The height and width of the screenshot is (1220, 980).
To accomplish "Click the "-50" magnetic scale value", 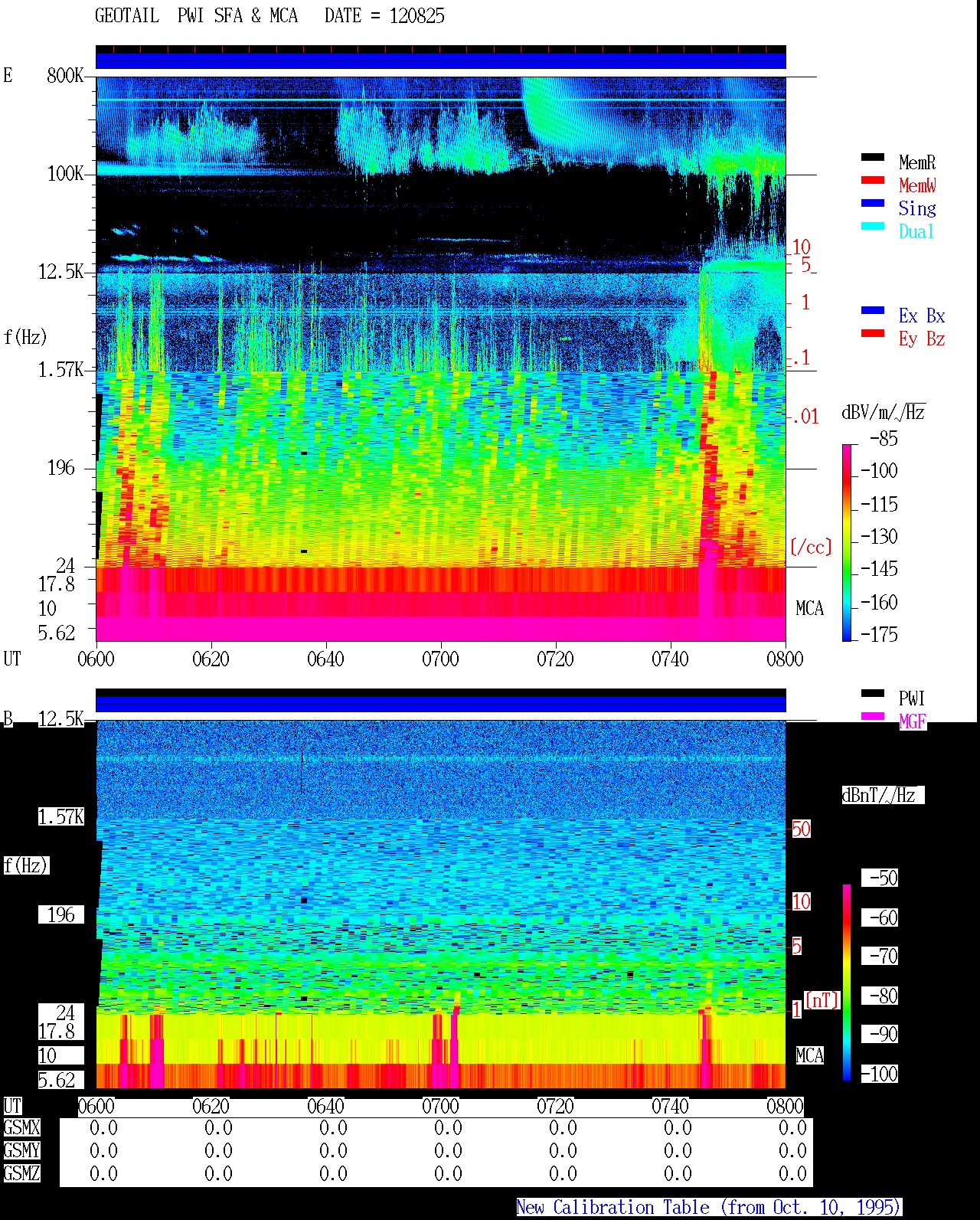I will point(880,878).
